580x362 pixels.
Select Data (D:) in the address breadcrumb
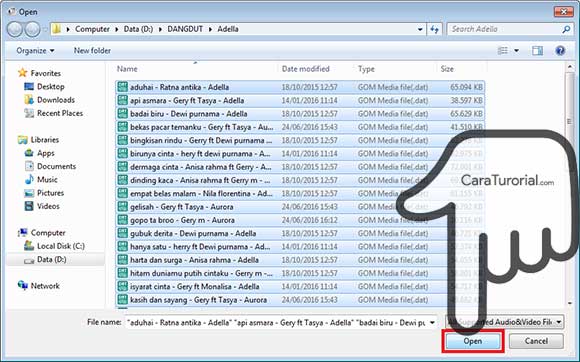(x=138, y=29)
